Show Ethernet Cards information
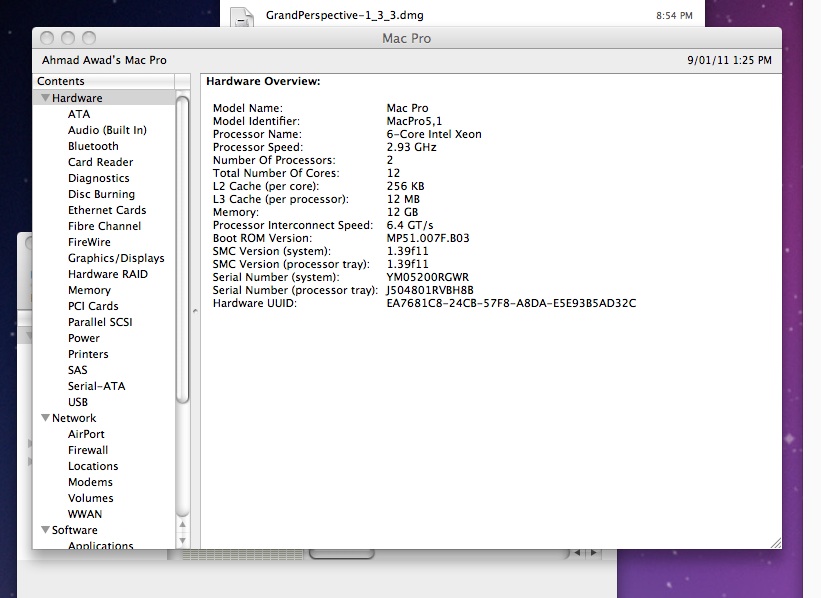 (x=107, y=210)
